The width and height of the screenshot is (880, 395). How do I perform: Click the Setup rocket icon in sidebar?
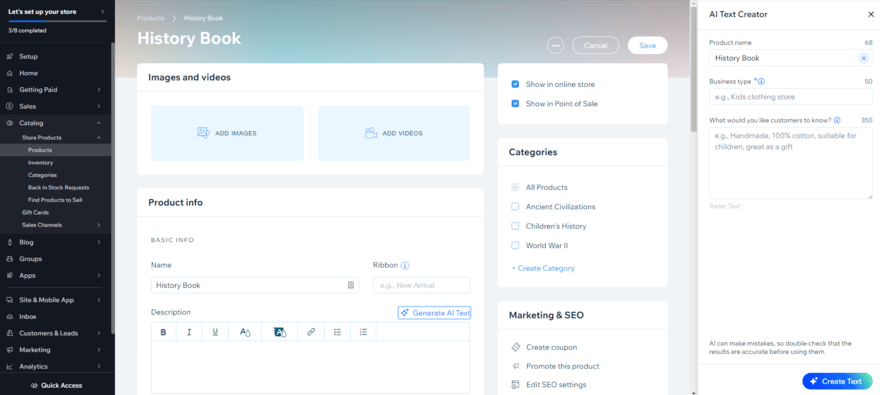point(10,57)
